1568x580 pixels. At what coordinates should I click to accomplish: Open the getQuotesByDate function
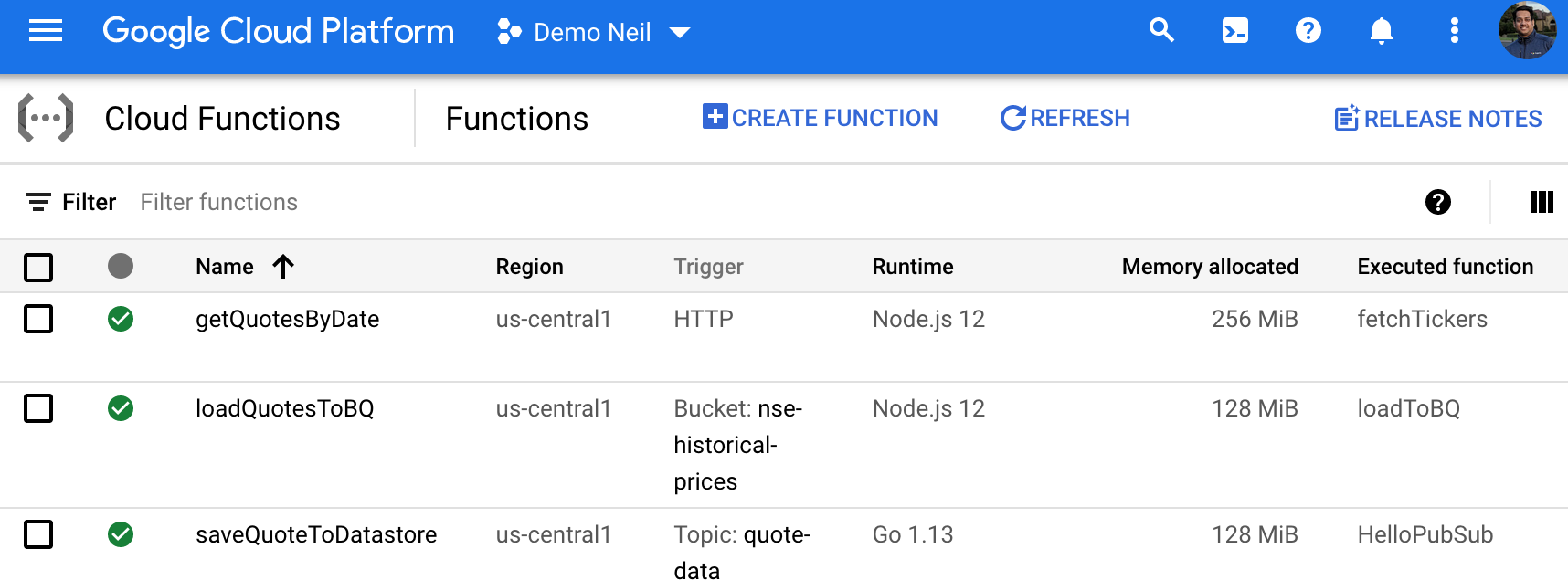point(287,319)
